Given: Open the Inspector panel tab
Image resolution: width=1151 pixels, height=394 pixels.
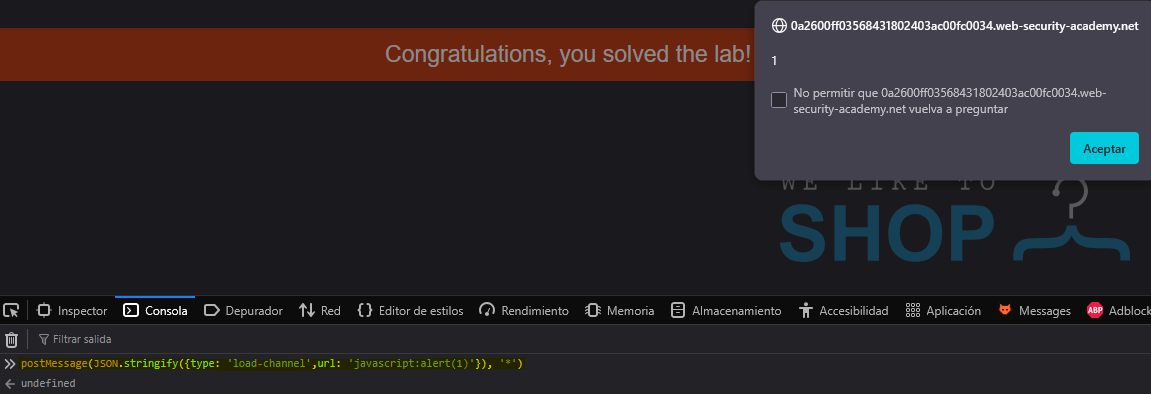Looking at the screenshot, I should [72, 310].
